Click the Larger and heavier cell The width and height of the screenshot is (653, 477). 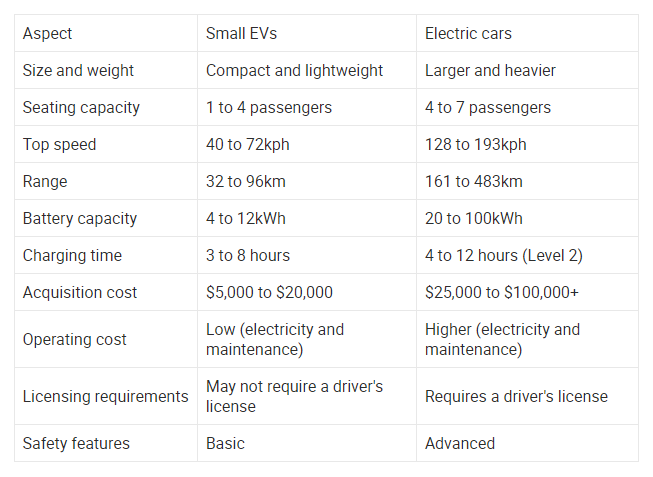pos(527,70)
